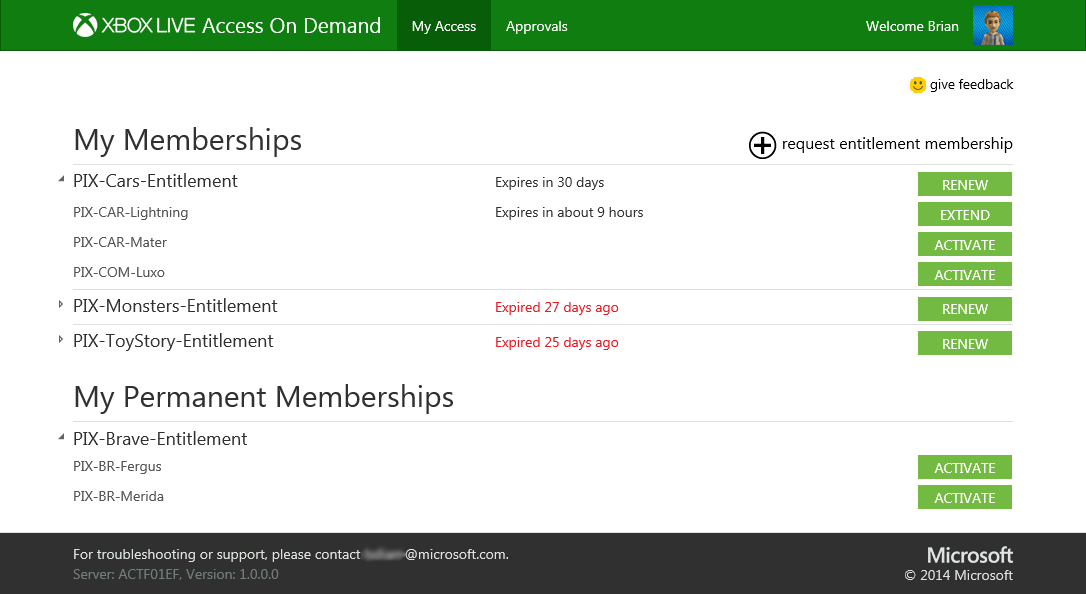
Task: Click the Welcome Brian text
Action: point(912,26)
